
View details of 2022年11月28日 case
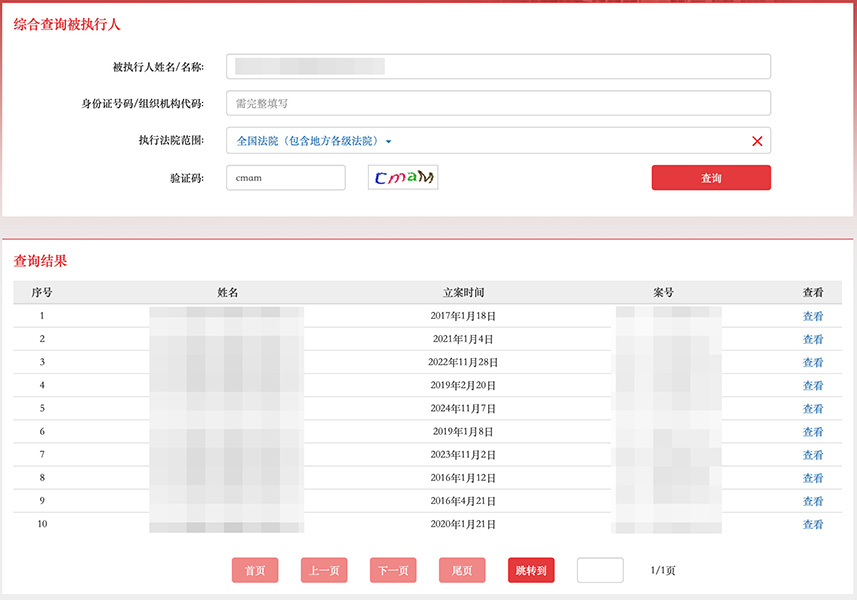[x=813, y=362]
